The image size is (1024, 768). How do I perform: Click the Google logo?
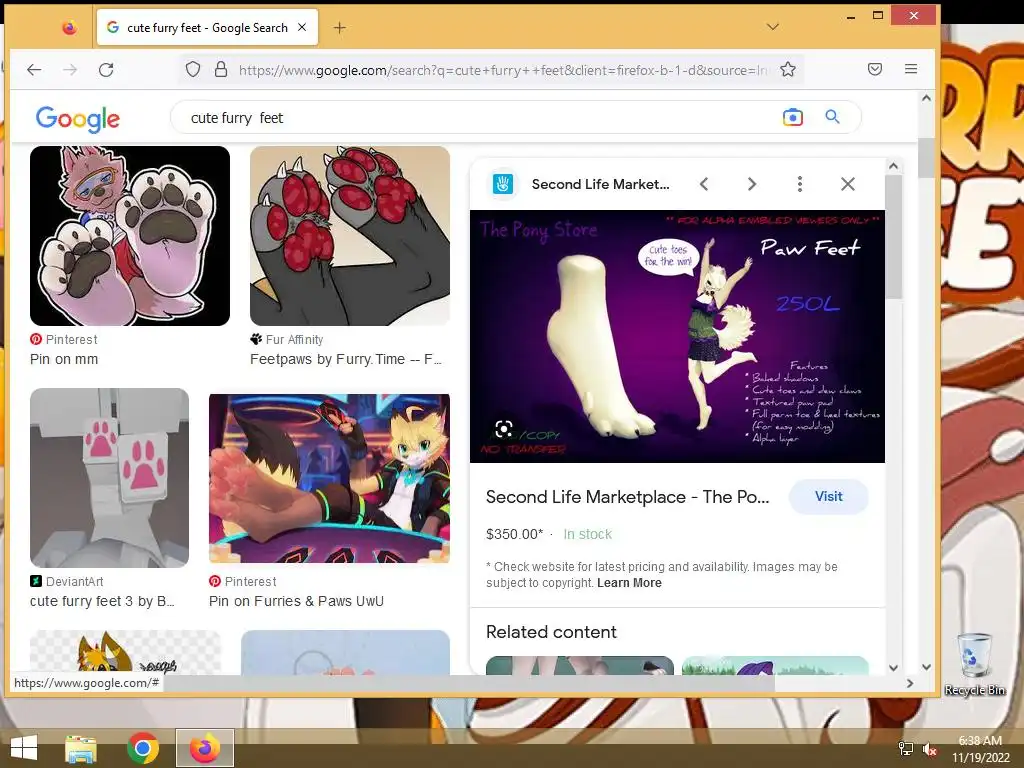click(78, 118)
